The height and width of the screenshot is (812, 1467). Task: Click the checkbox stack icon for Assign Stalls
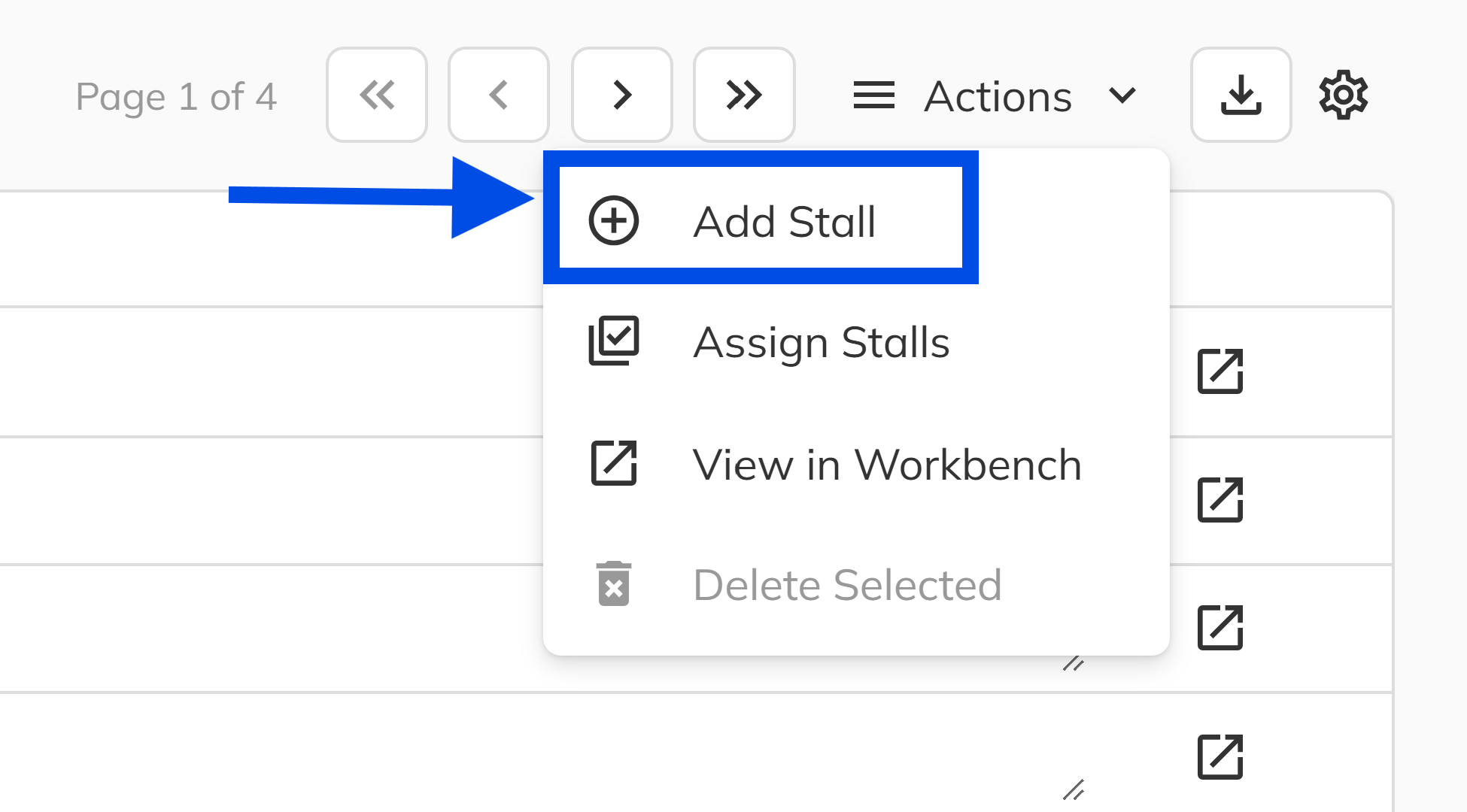613,342
